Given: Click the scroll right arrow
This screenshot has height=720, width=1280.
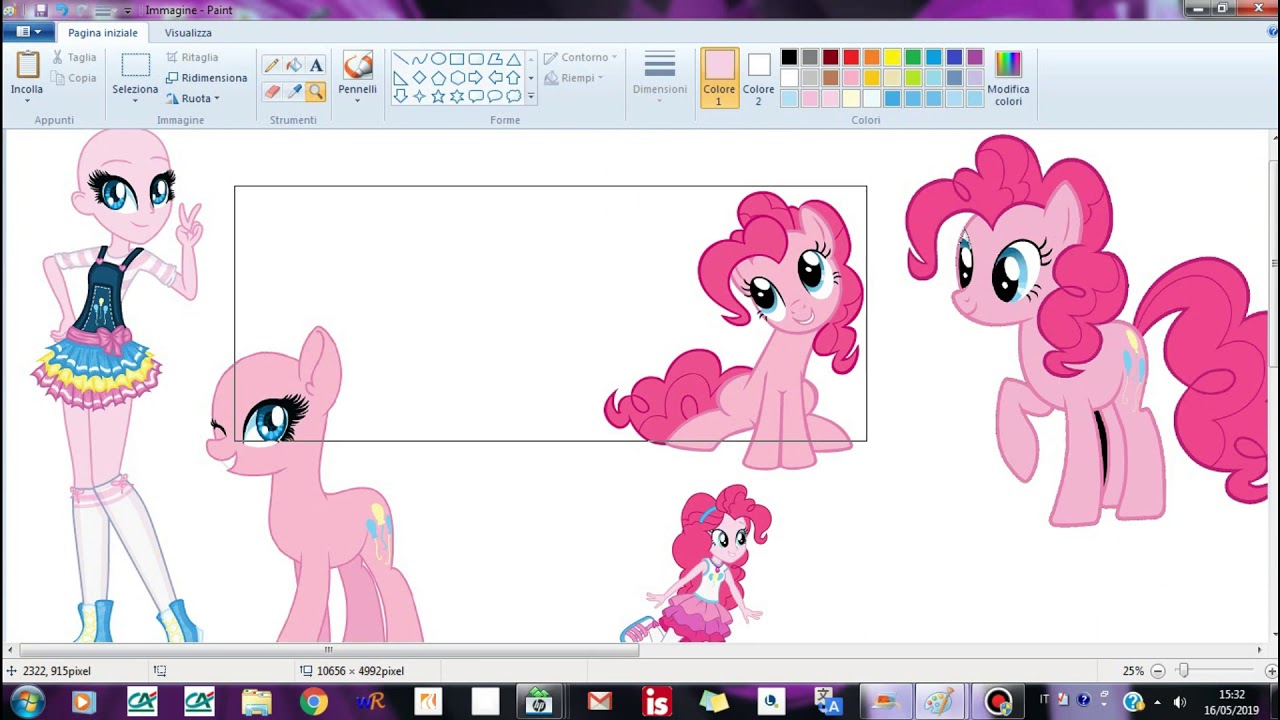Looking at the screenshot, I should (1259, 650).
